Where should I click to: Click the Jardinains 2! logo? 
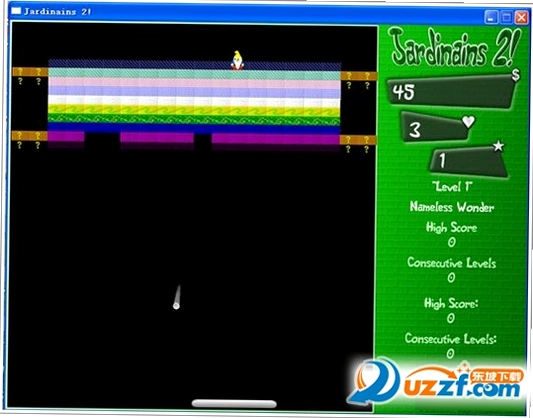click(x=455, y=48)
